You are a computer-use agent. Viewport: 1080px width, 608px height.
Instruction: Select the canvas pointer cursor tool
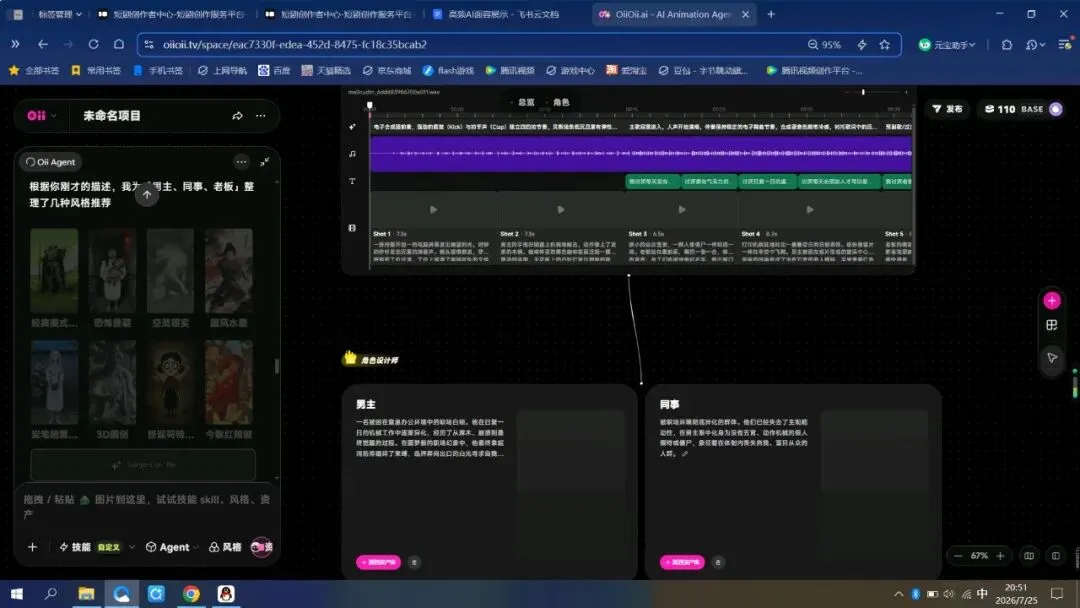tap(1052, 357)
